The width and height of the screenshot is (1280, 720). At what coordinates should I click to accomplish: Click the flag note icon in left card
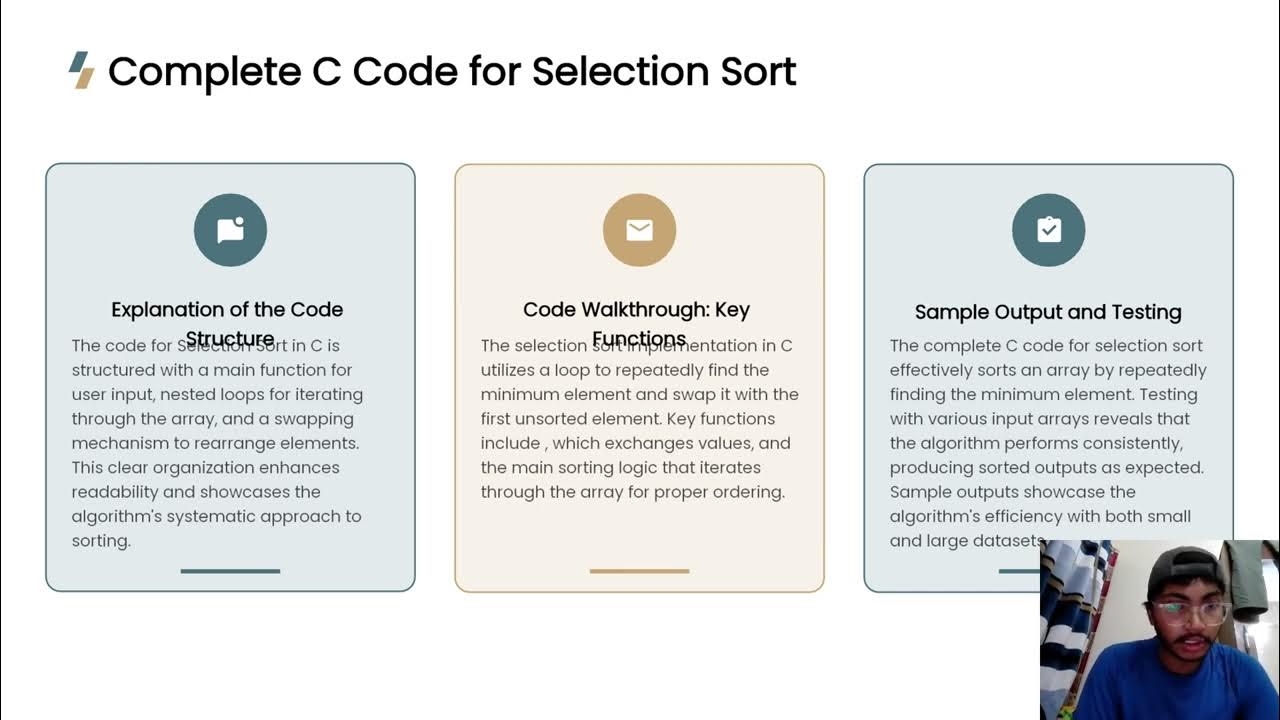(x=230, y=230)
